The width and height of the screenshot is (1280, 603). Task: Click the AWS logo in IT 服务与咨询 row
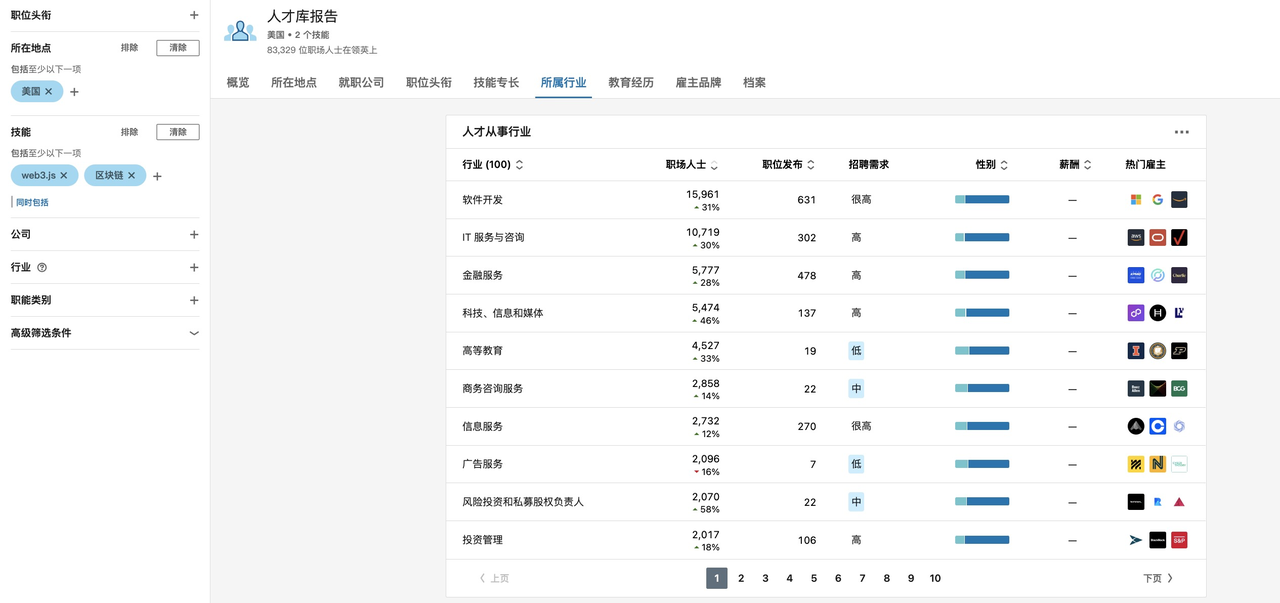(1135, 238)
